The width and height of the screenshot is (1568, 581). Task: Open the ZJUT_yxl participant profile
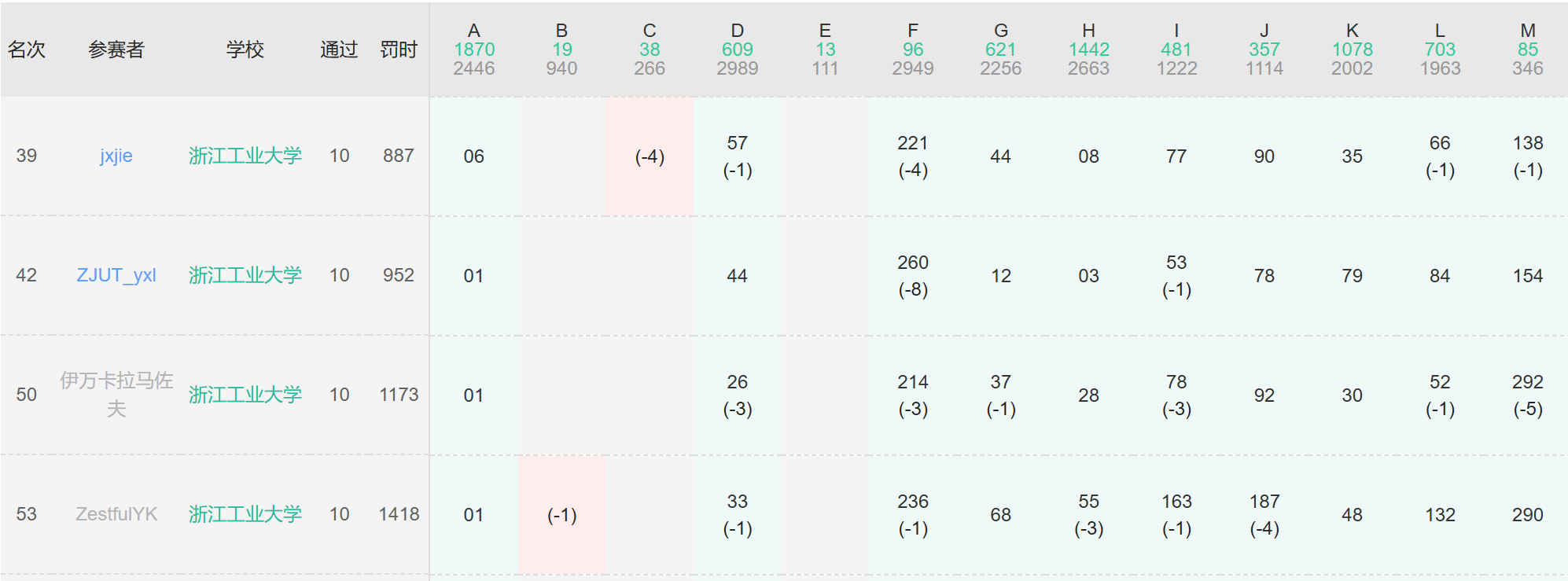click(116, 275)
